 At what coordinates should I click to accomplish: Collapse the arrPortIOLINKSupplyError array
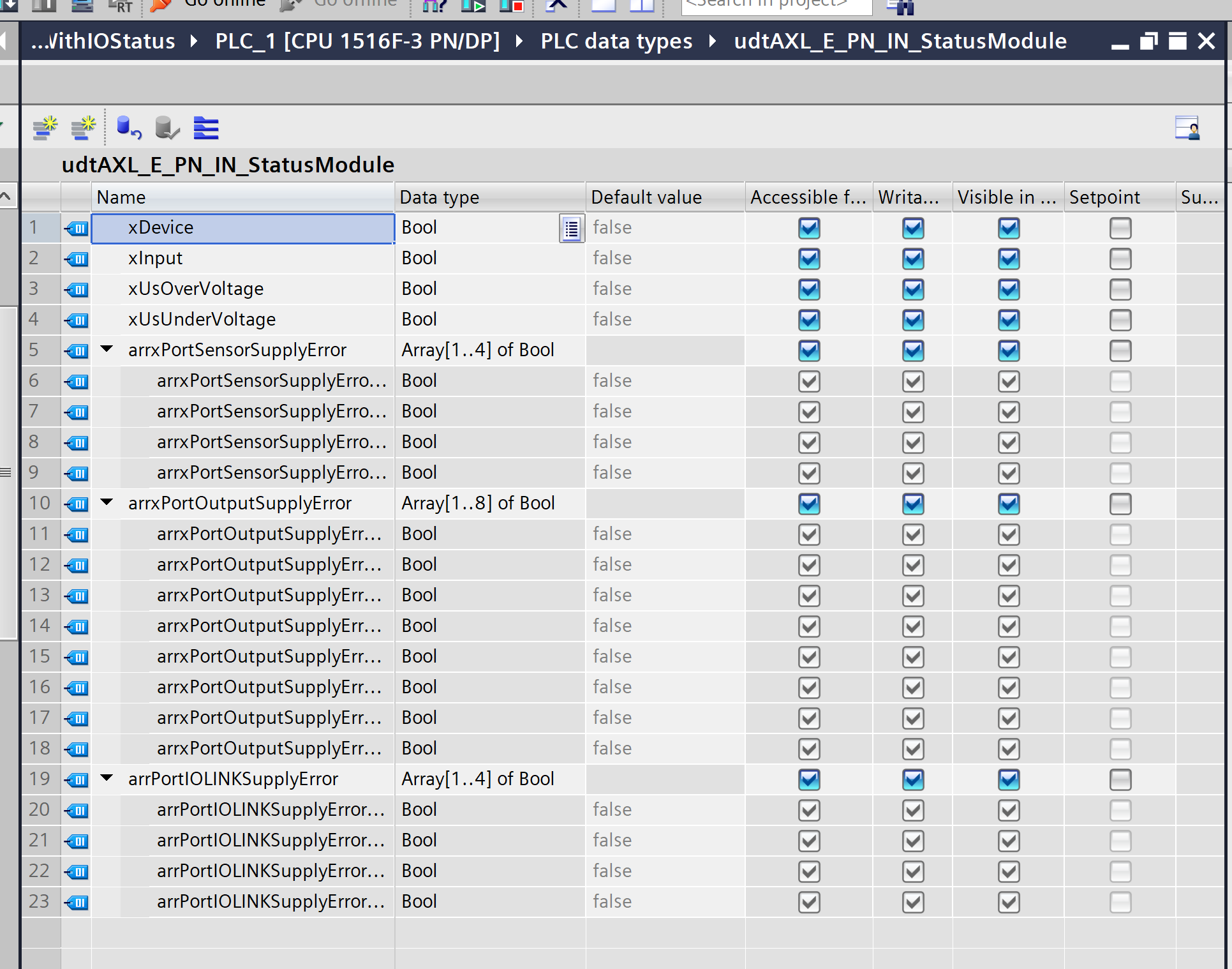click(107, 778)
